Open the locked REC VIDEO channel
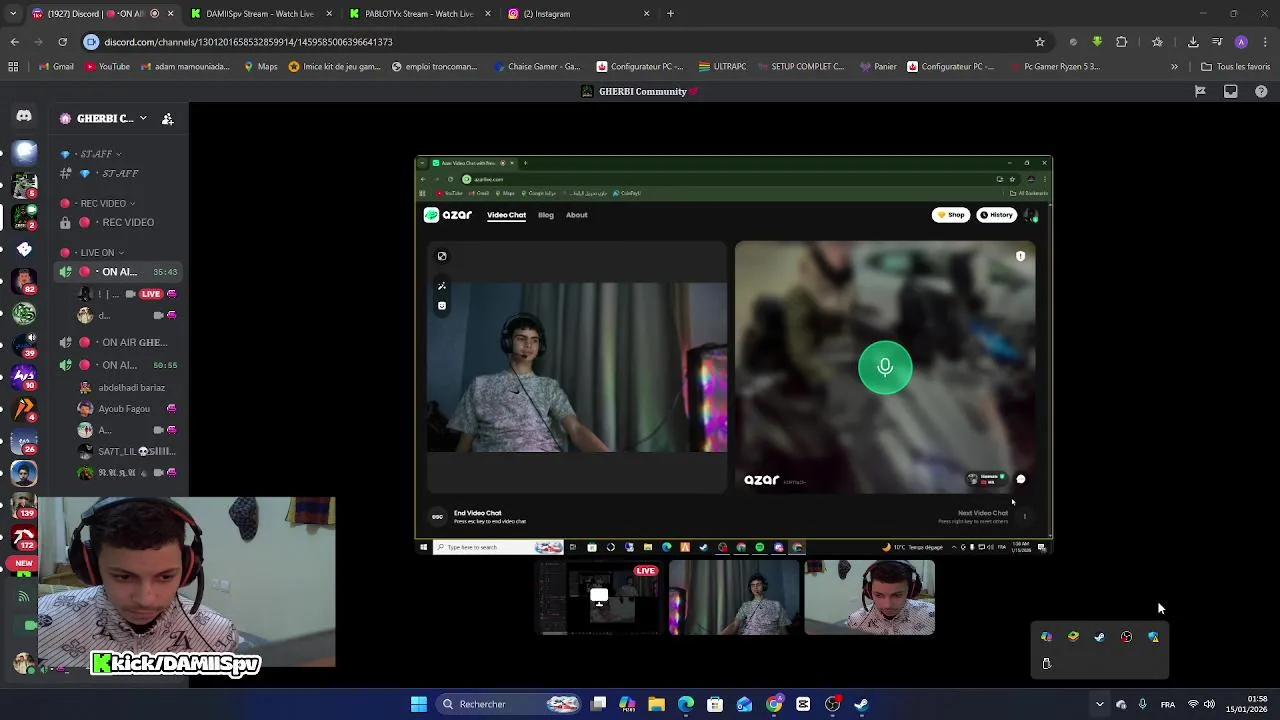 pos(120,223)
